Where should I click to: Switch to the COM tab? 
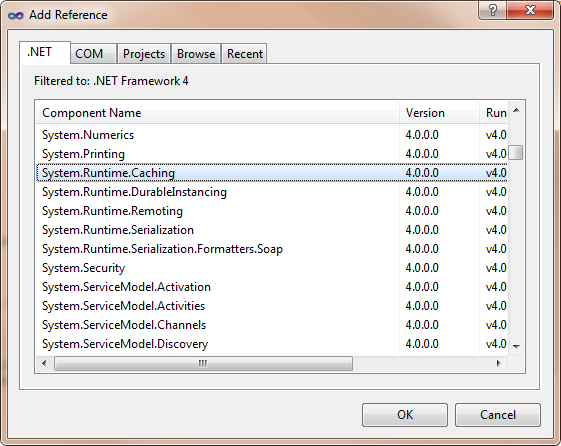(x=89, y=54)
